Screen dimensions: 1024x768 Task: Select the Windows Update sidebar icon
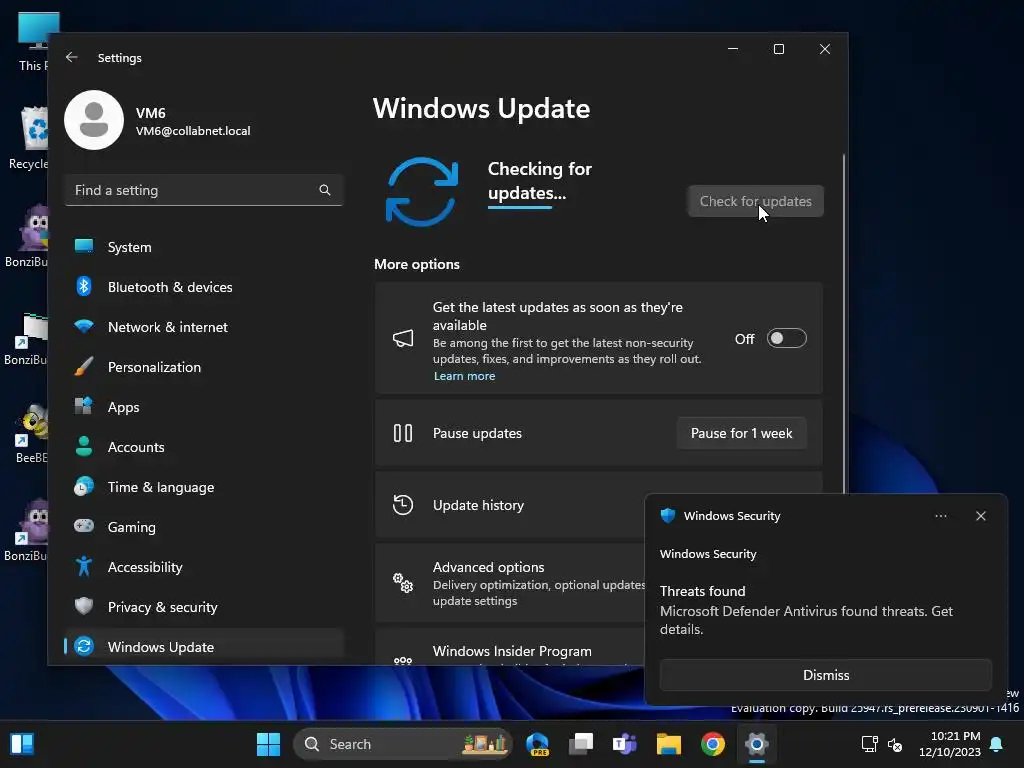(84, 647)
